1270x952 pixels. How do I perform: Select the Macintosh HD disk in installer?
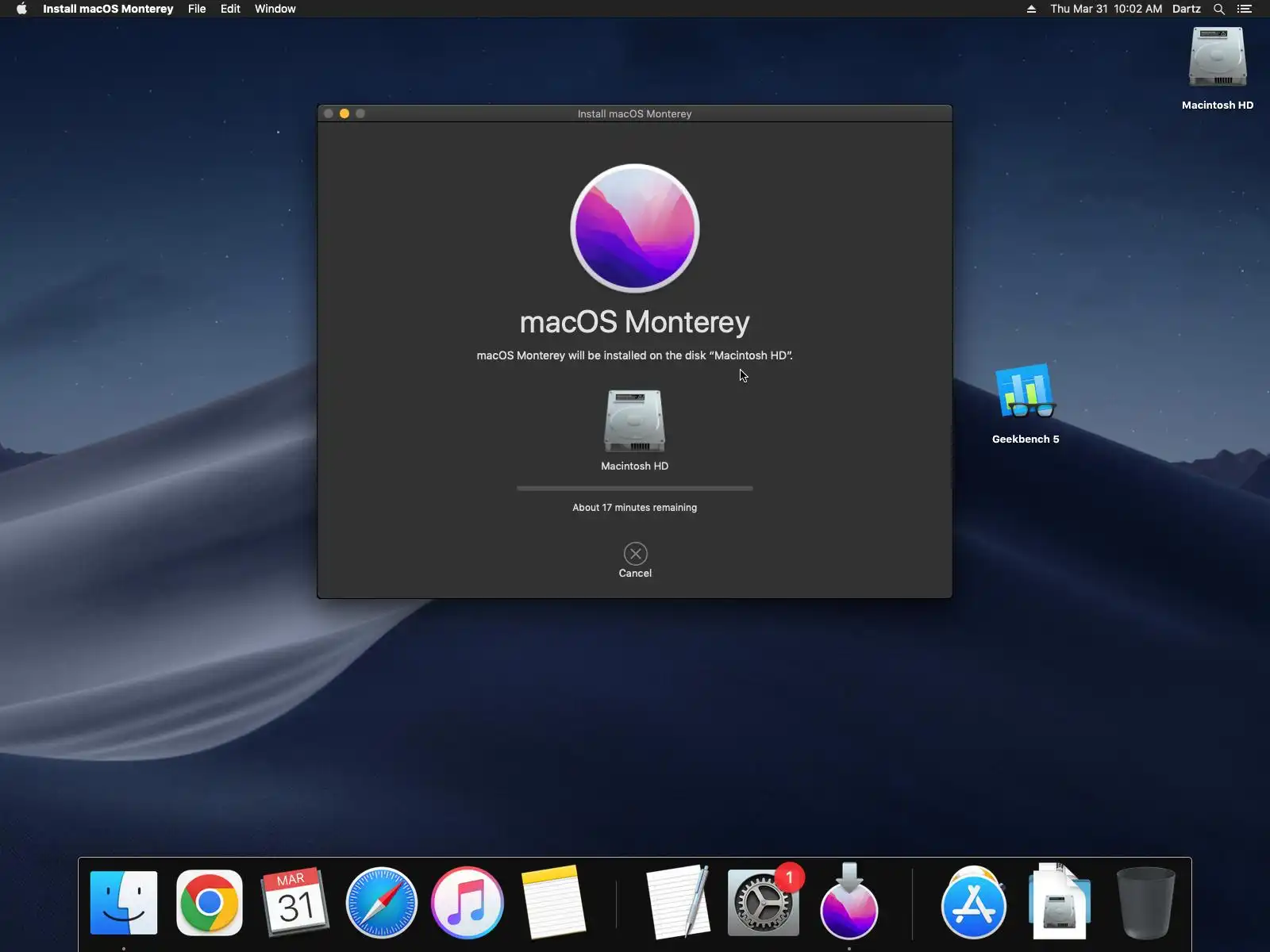[x=635, y=430]
